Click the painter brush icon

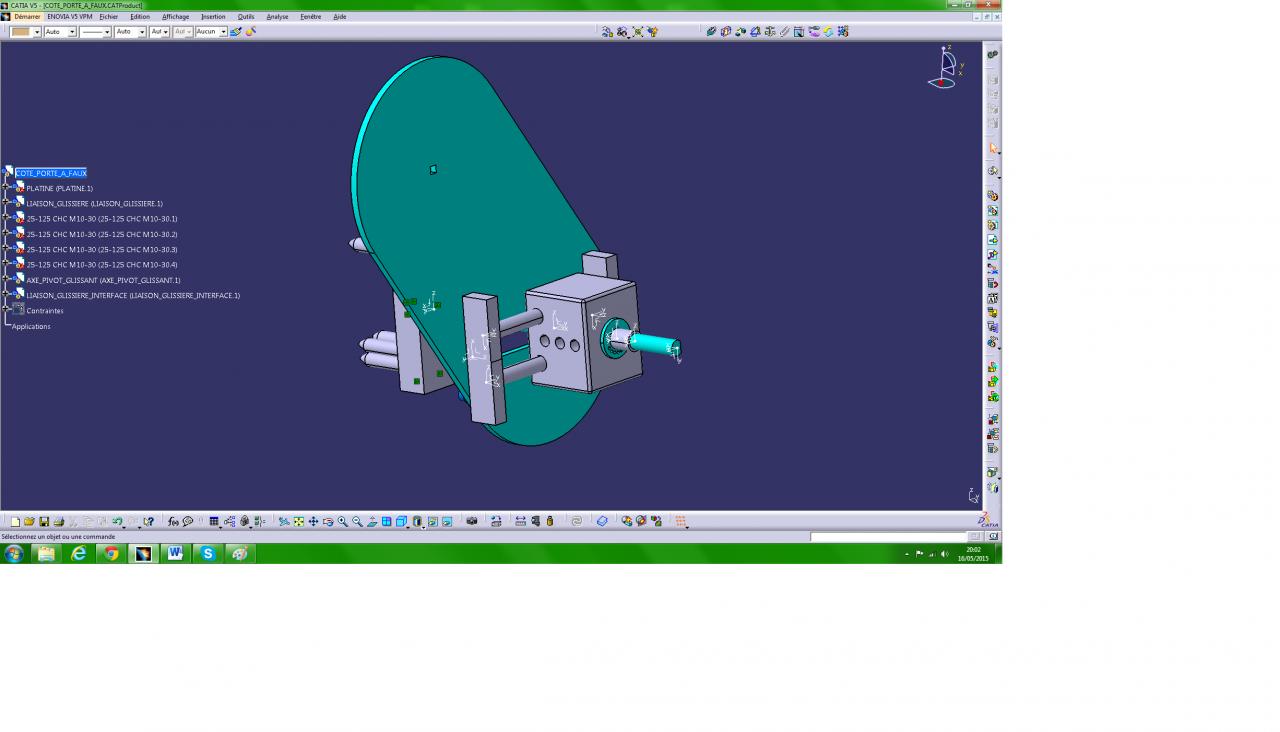[236, 32]
